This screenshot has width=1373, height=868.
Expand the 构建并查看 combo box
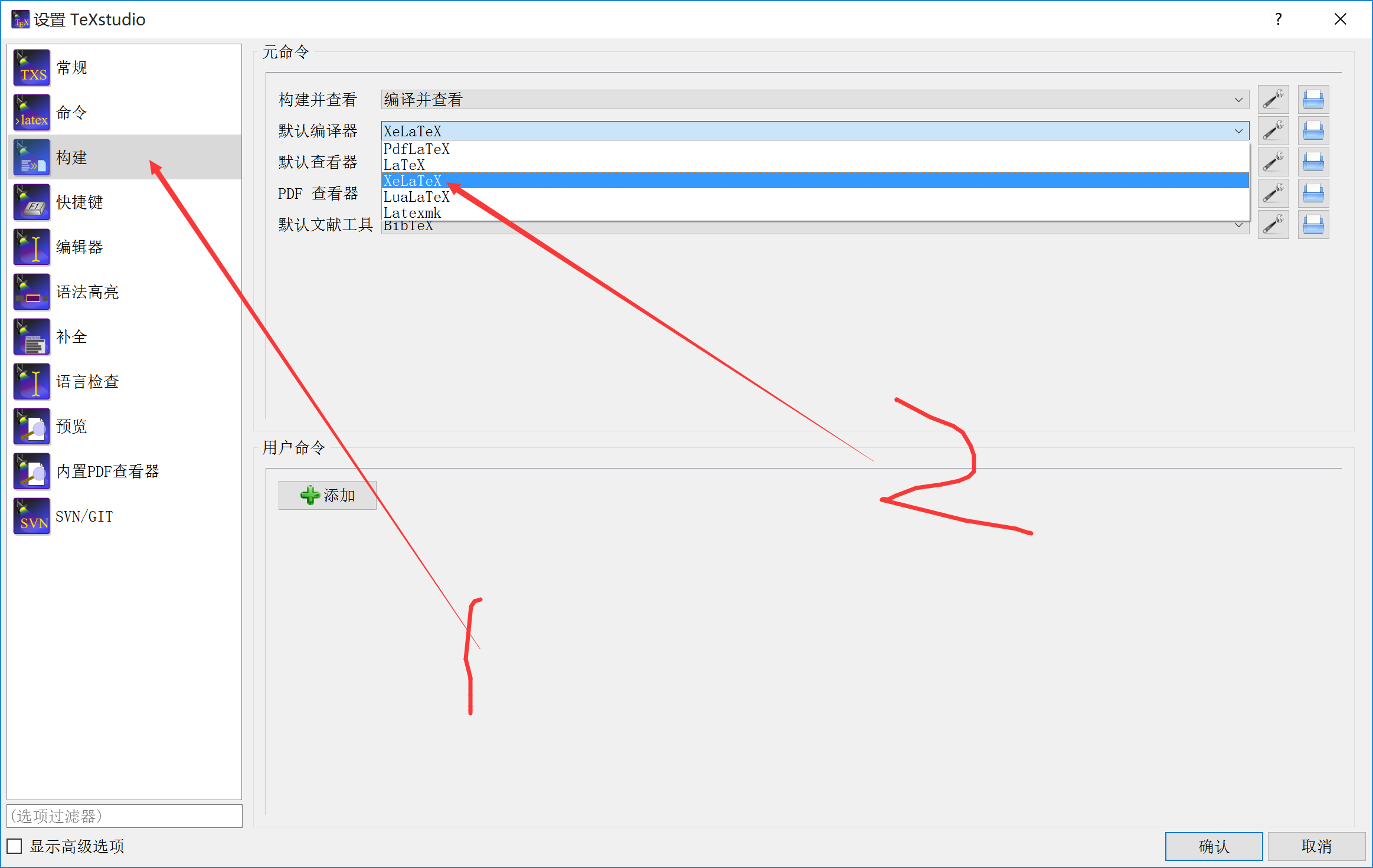coord(815,100)
